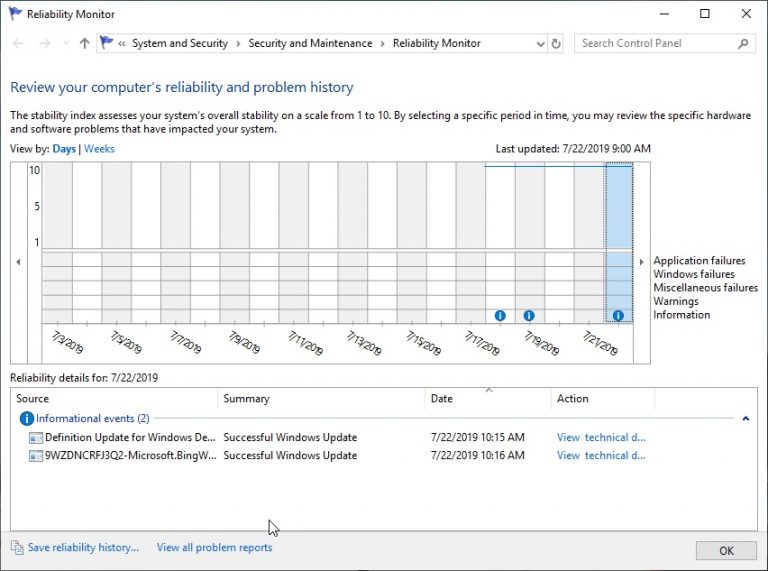Maximize the Reliability Monitor window
The image size is (768, 571).
tap(705, 14)
